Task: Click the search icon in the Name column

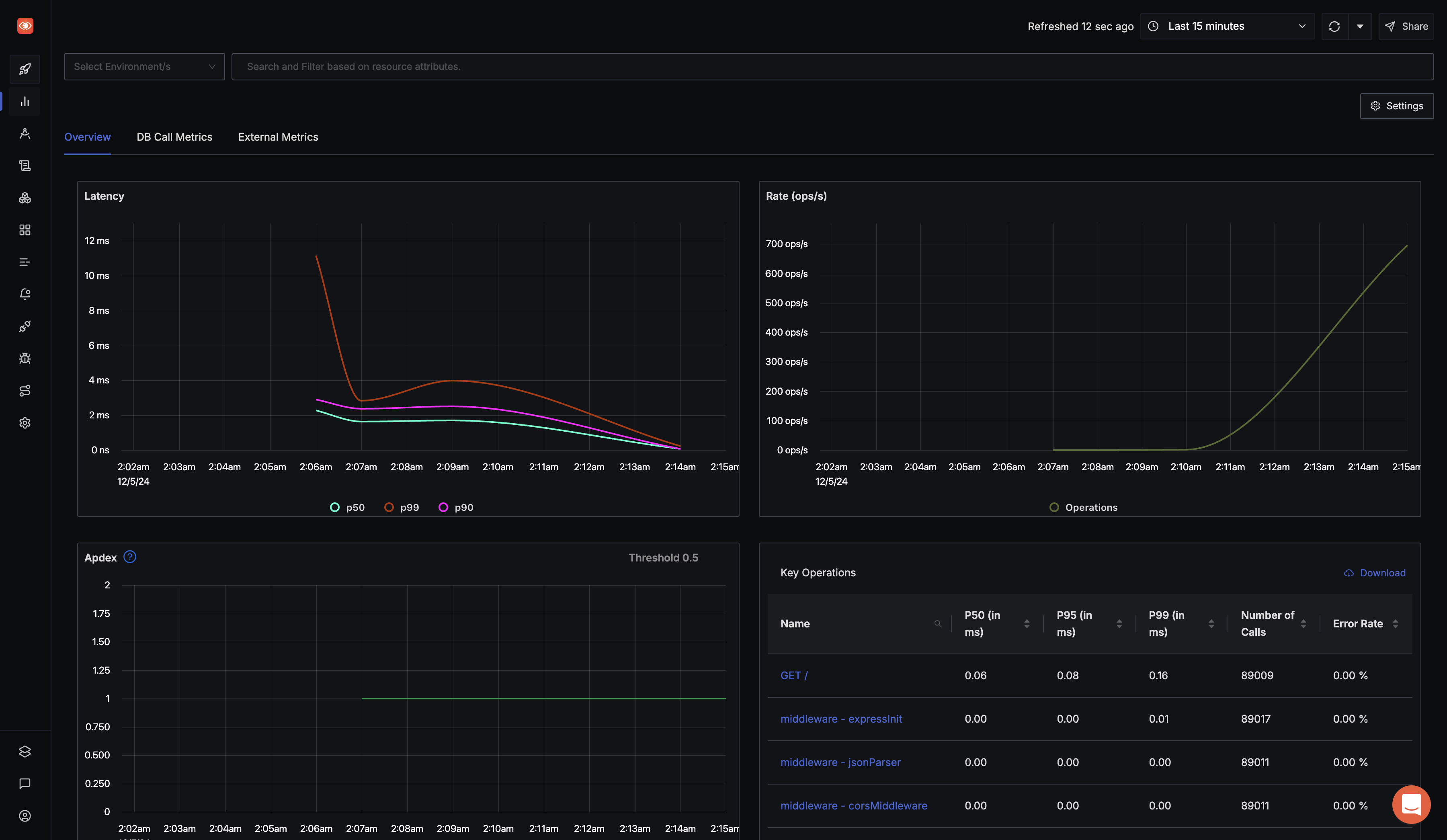Action: [938, 623]
